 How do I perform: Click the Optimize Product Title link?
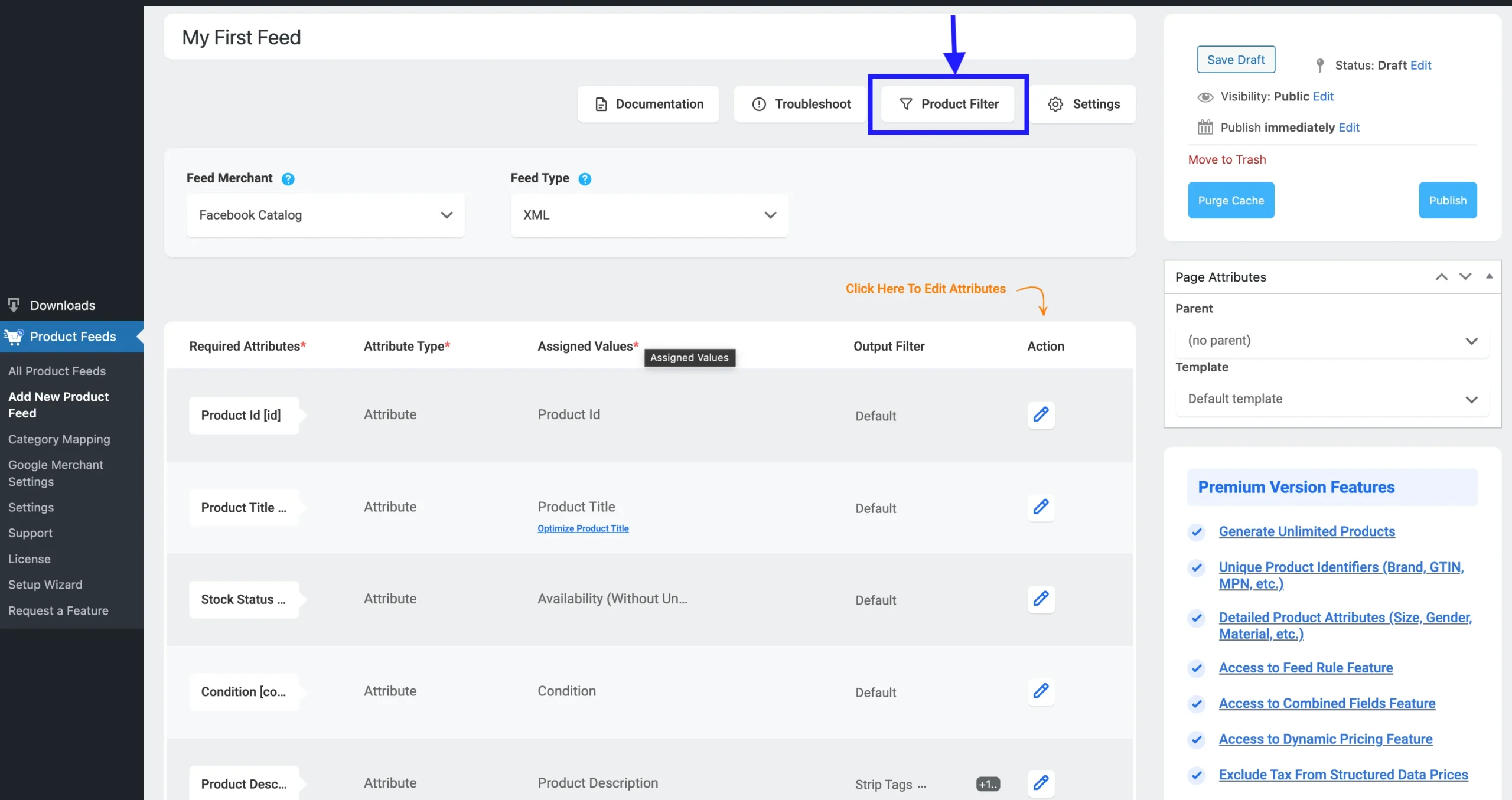(x=582, y=528)
